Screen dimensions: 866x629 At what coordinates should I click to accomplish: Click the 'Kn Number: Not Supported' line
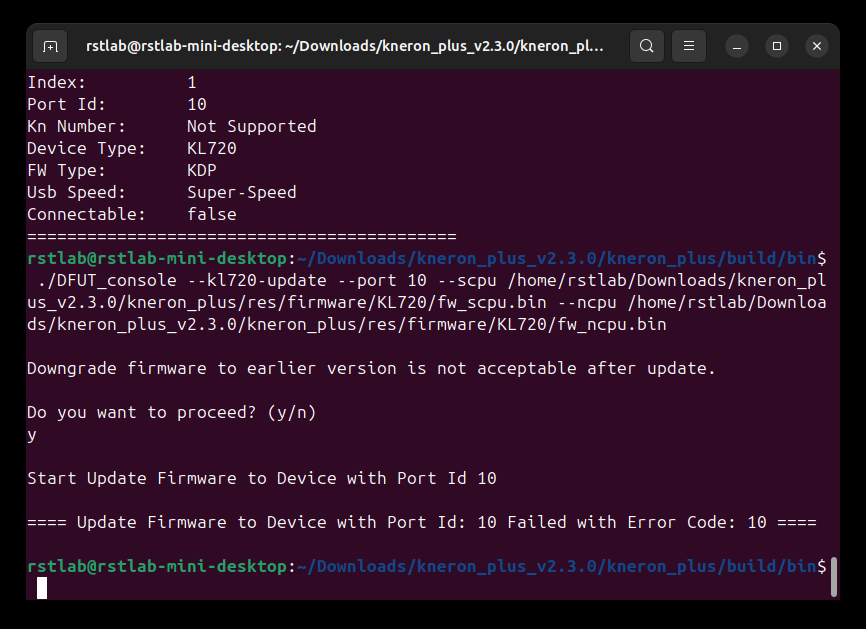tap(171, 126)
